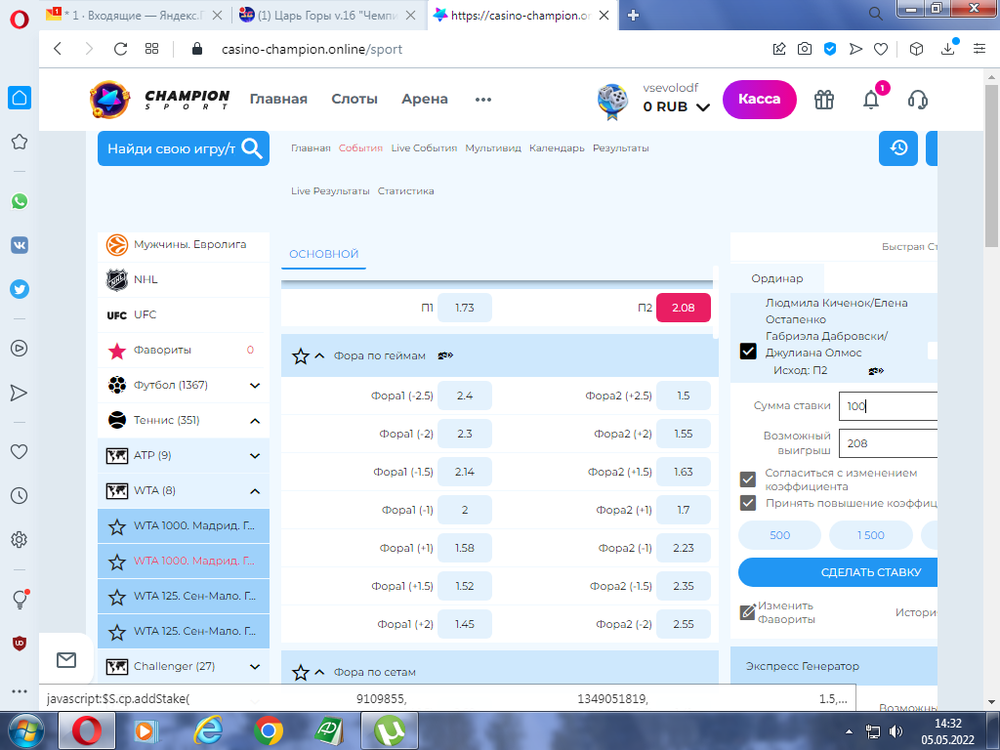Select the П1 odds 1.73
Viewport: 1000px width, 750px height.
point(464,307)
